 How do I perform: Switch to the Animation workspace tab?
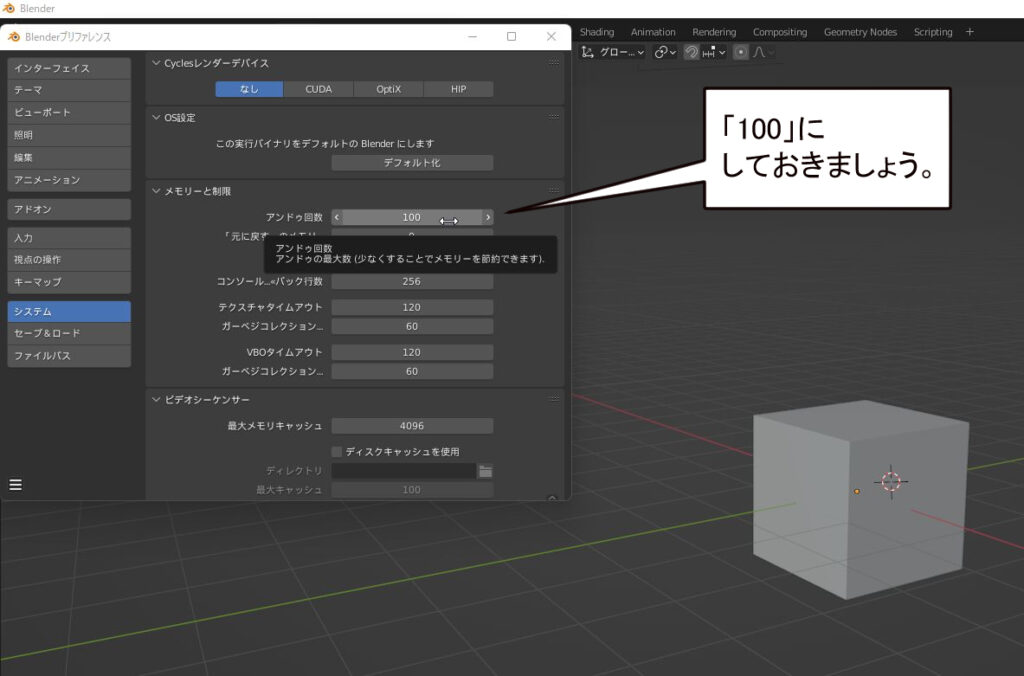653,32
